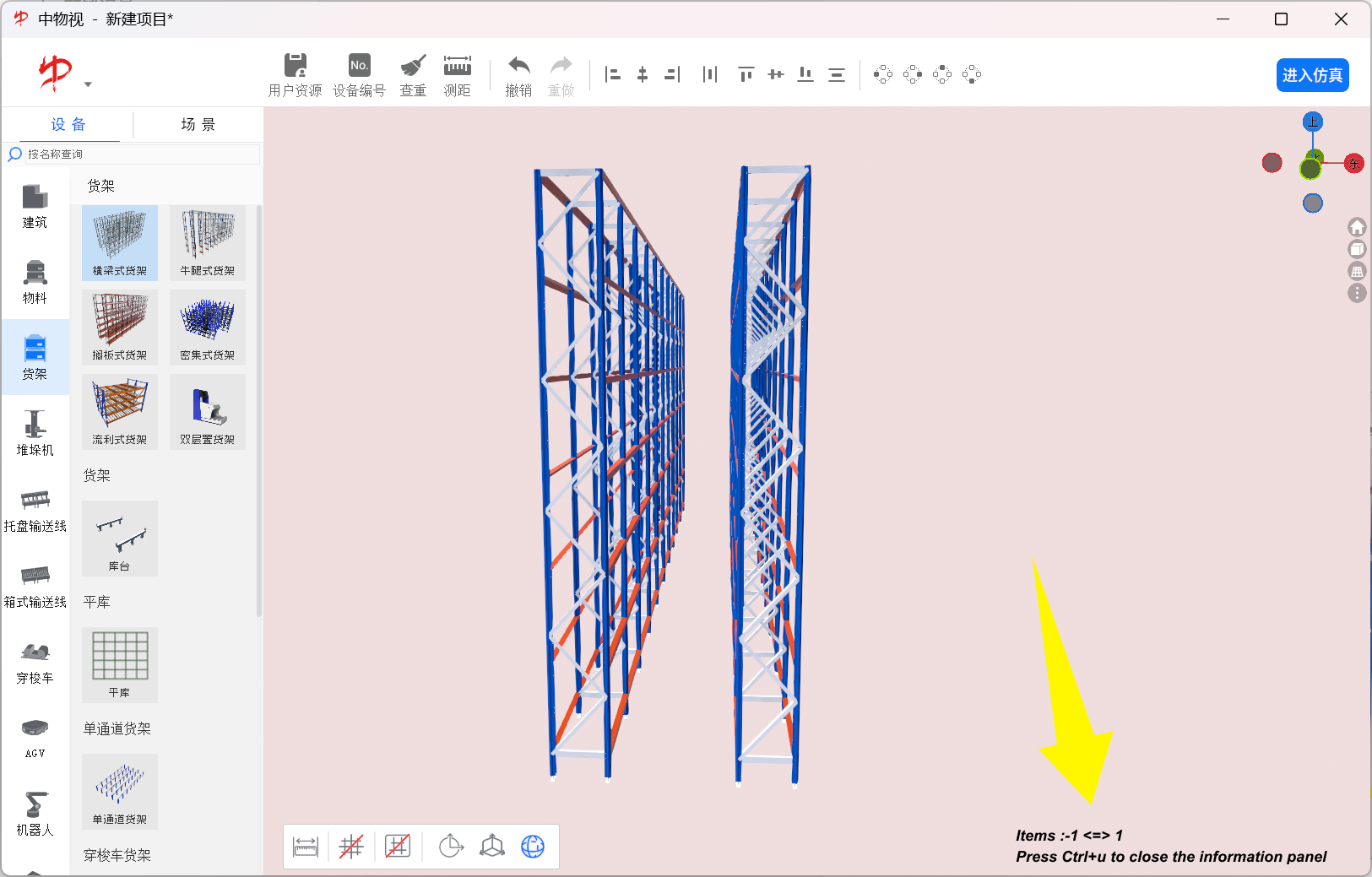This screenshot has height=877, width=1372.
Task: Click the blank red west axis dot on gizmo
Action: 1272,162
